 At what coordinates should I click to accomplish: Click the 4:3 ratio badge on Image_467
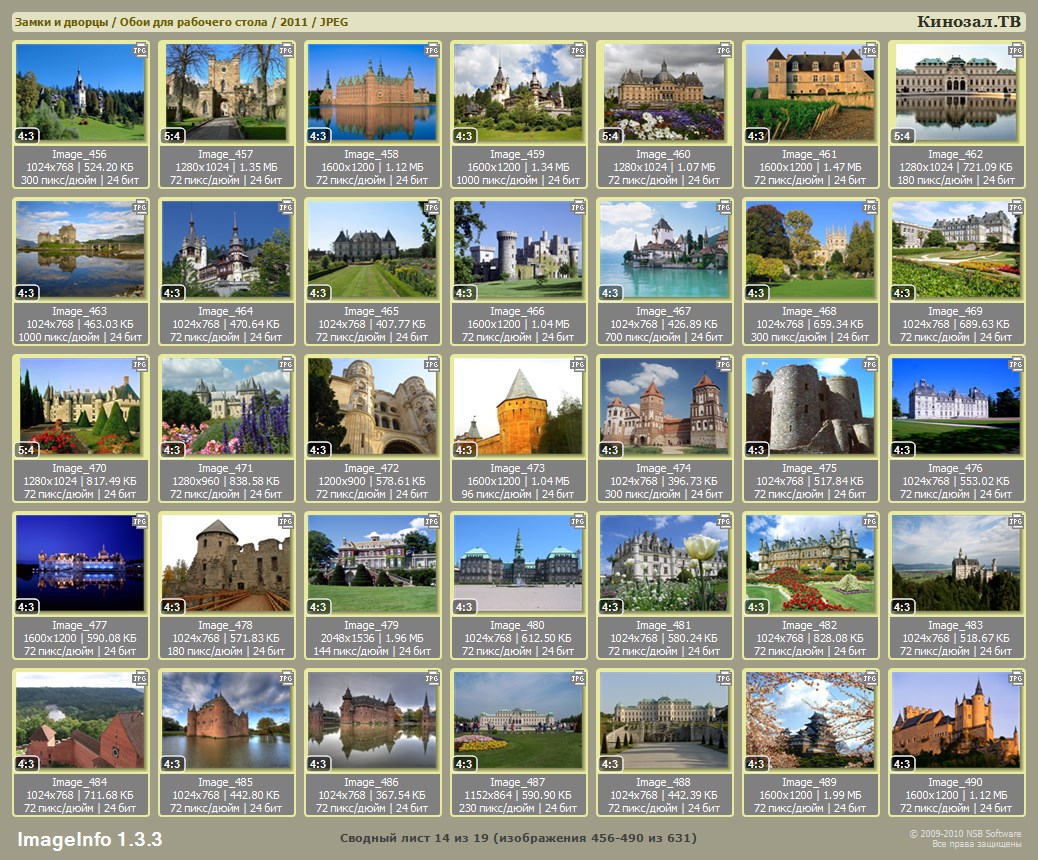click(610, 293)
